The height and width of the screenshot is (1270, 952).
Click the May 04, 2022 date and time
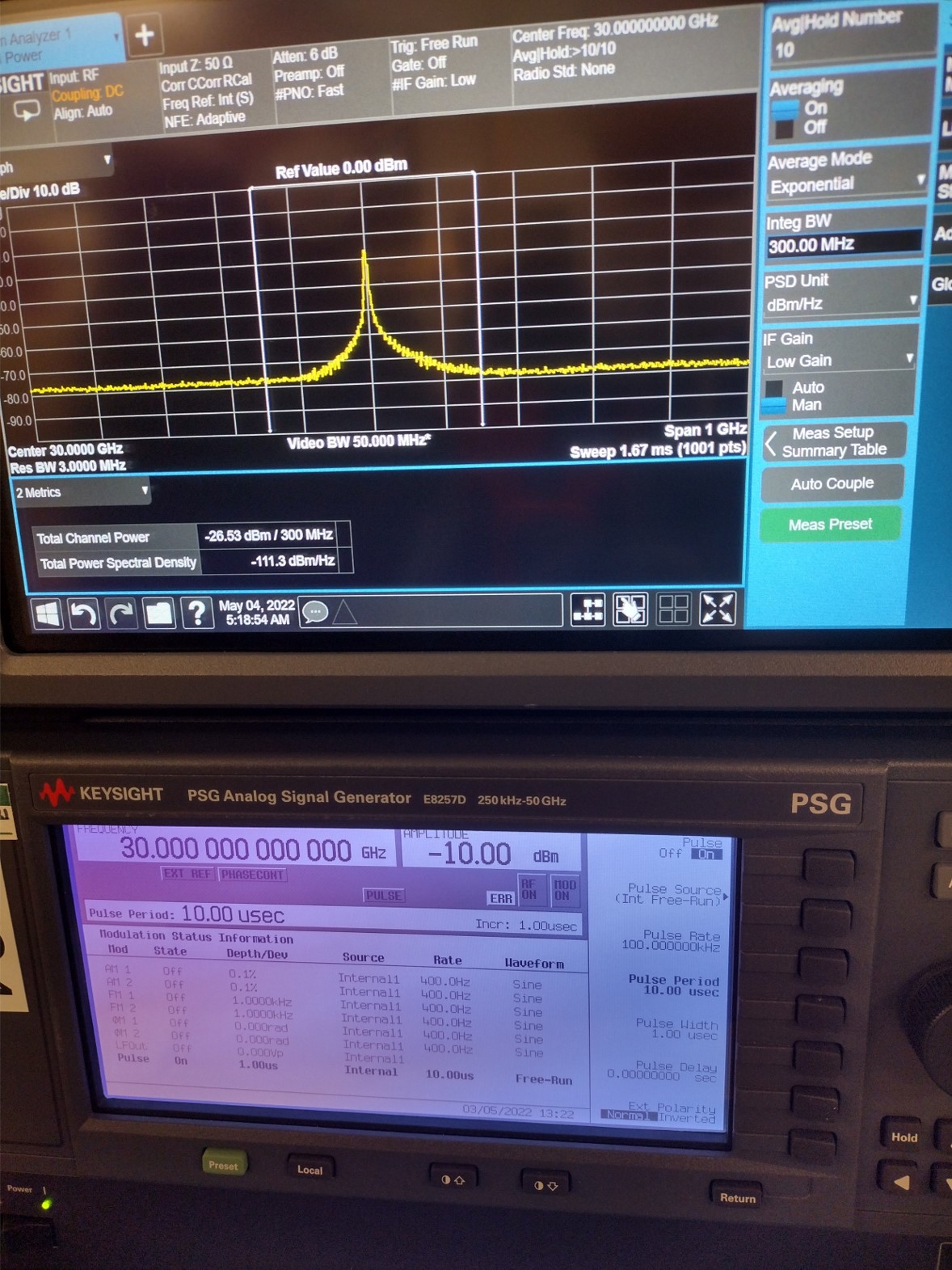coord(257,613)
